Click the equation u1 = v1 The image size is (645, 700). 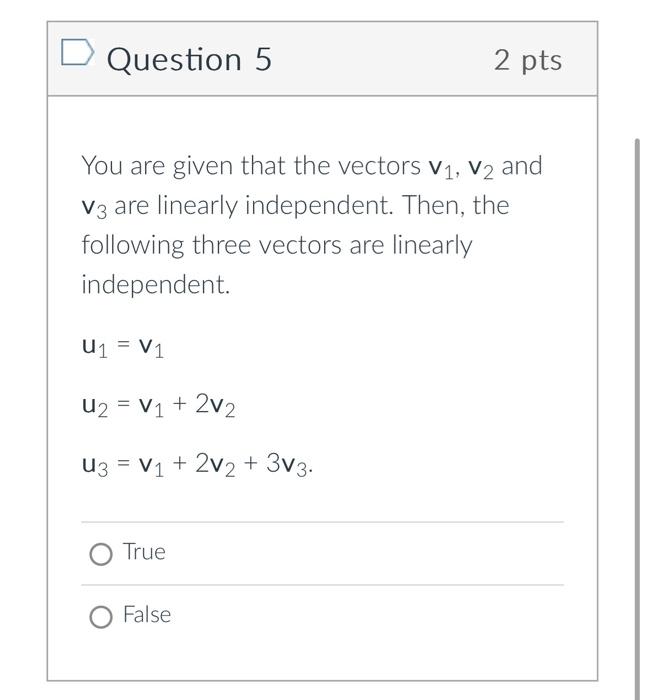[123, 347]
